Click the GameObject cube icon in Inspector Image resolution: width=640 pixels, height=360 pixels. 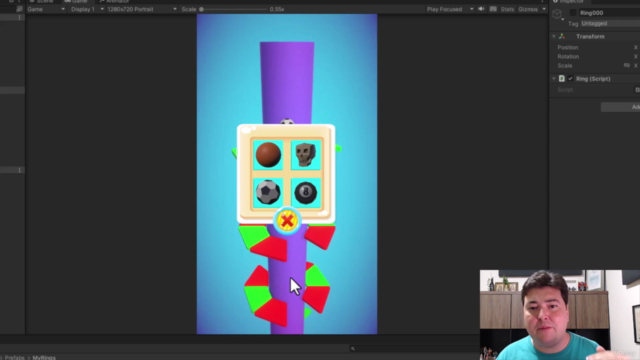[x=557, y=14]
